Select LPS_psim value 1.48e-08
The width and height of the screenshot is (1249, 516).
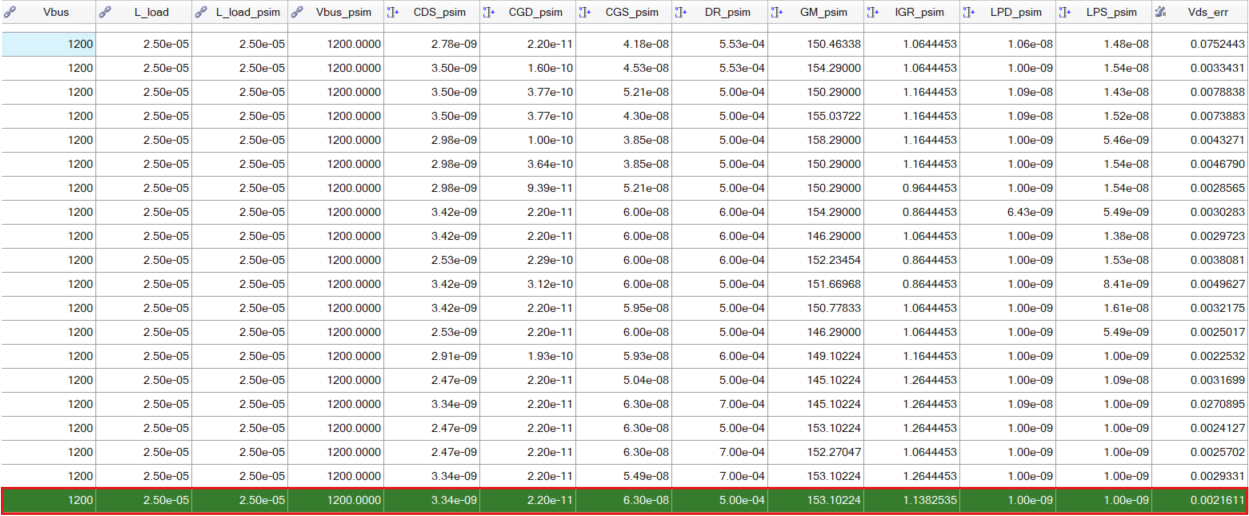(x=1125, y=44)
